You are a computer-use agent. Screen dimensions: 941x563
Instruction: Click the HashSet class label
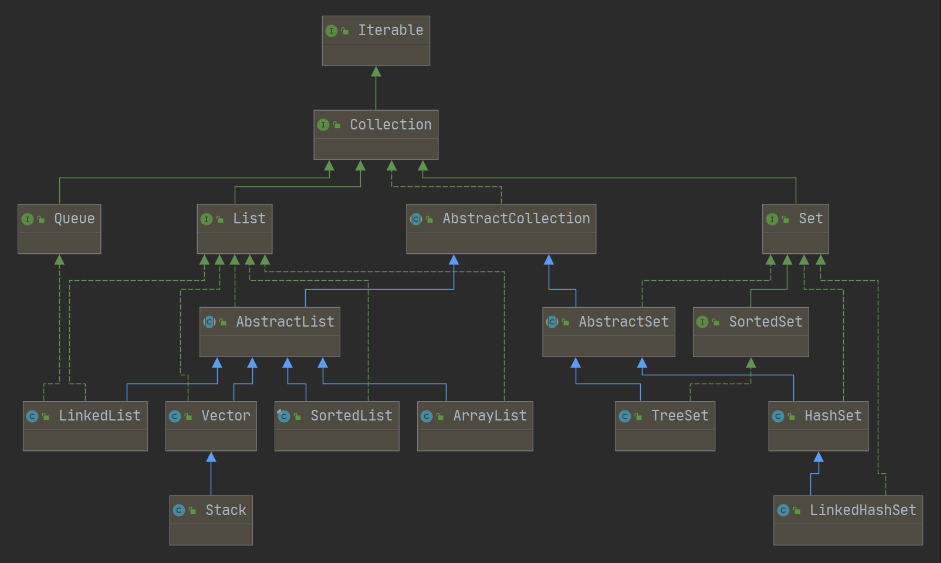coord(832,416)
